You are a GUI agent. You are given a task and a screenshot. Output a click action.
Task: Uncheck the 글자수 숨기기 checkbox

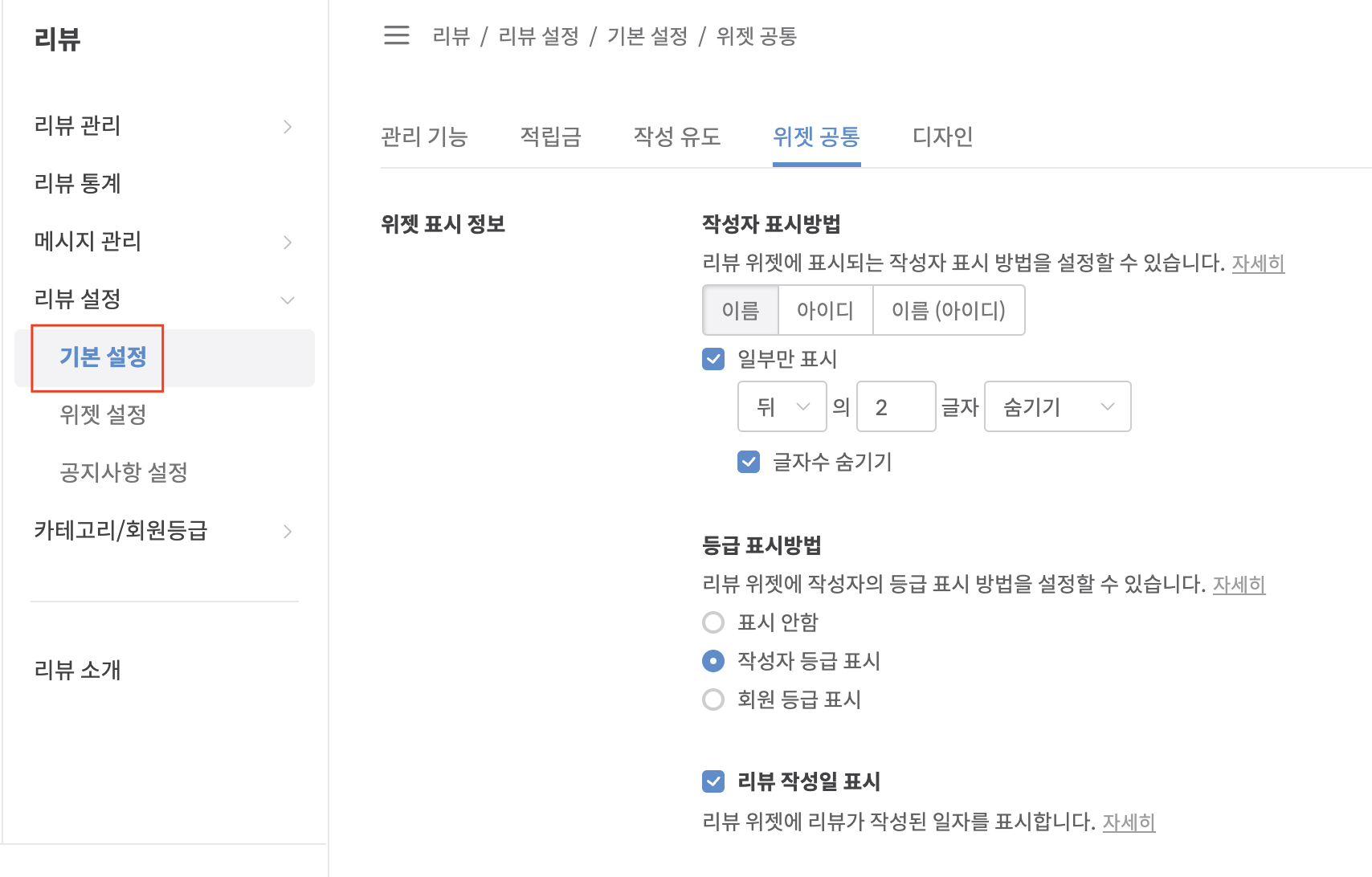[x=749, y=462]
